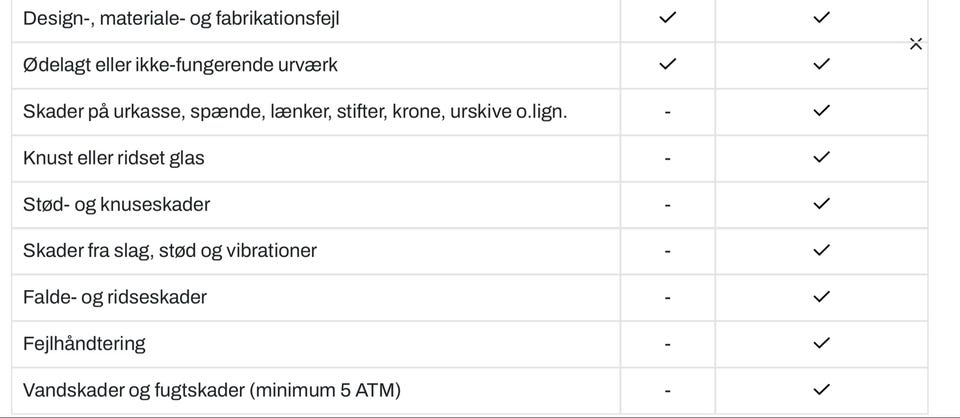Click the 'Stød- og knuseskader' row text
Viewport: 960px width, 418px height.
[116, 204]
